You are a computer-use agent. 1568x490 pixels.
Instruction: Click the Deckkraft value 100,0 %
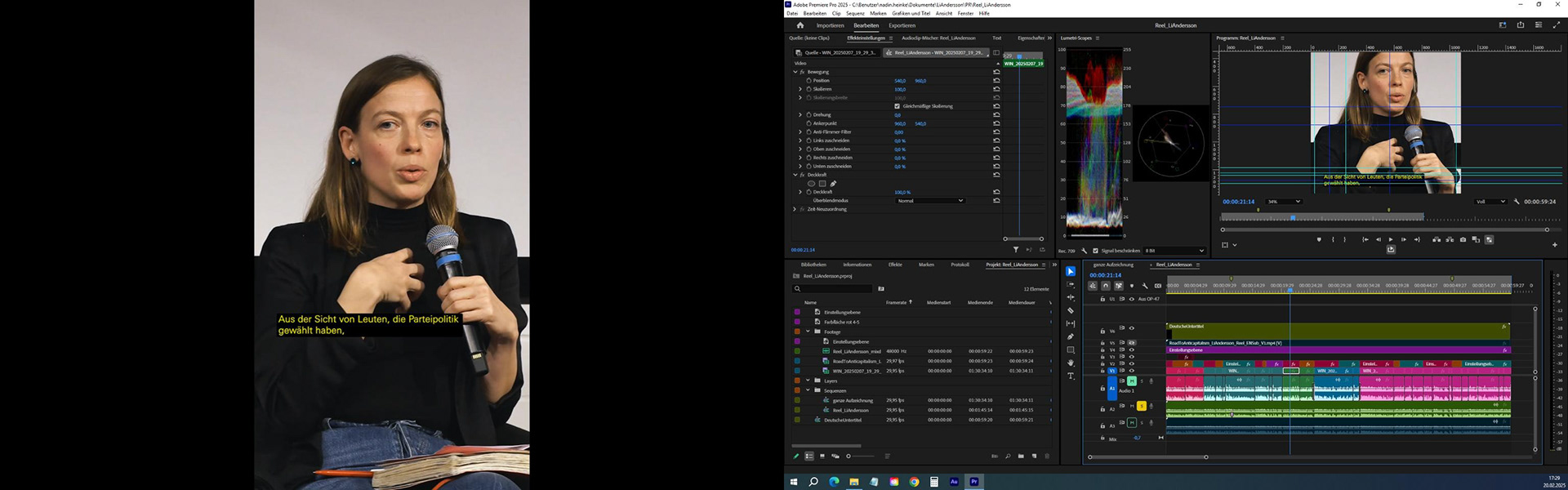[902, 192]
